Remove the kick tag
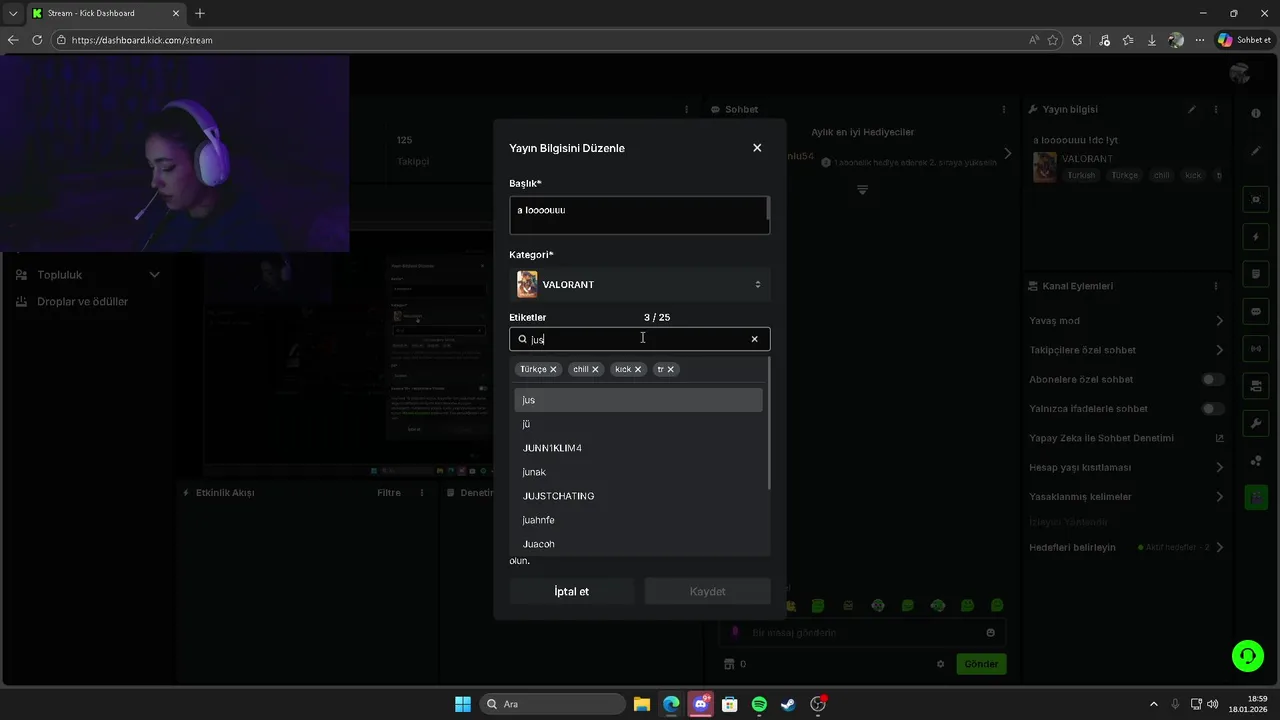 point(638,369)
